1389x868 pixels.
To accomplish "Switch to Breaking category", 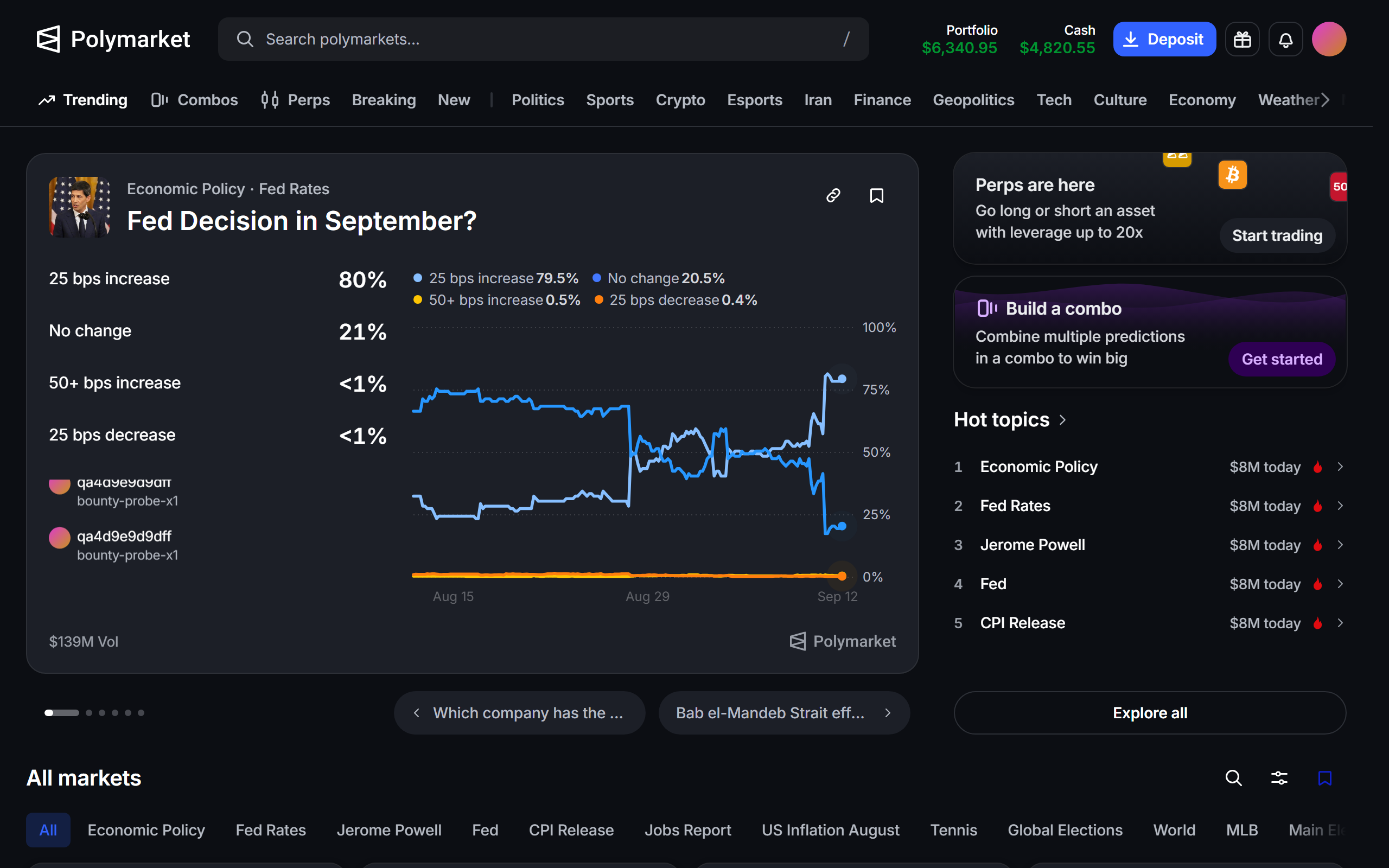I will 384,100.
